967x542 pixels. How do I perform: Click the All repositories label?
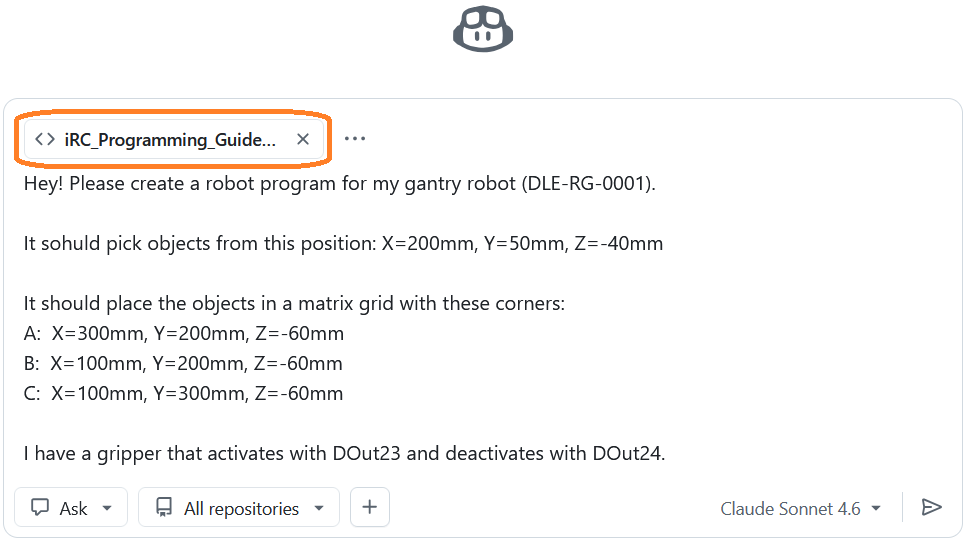tap(241, 508)
